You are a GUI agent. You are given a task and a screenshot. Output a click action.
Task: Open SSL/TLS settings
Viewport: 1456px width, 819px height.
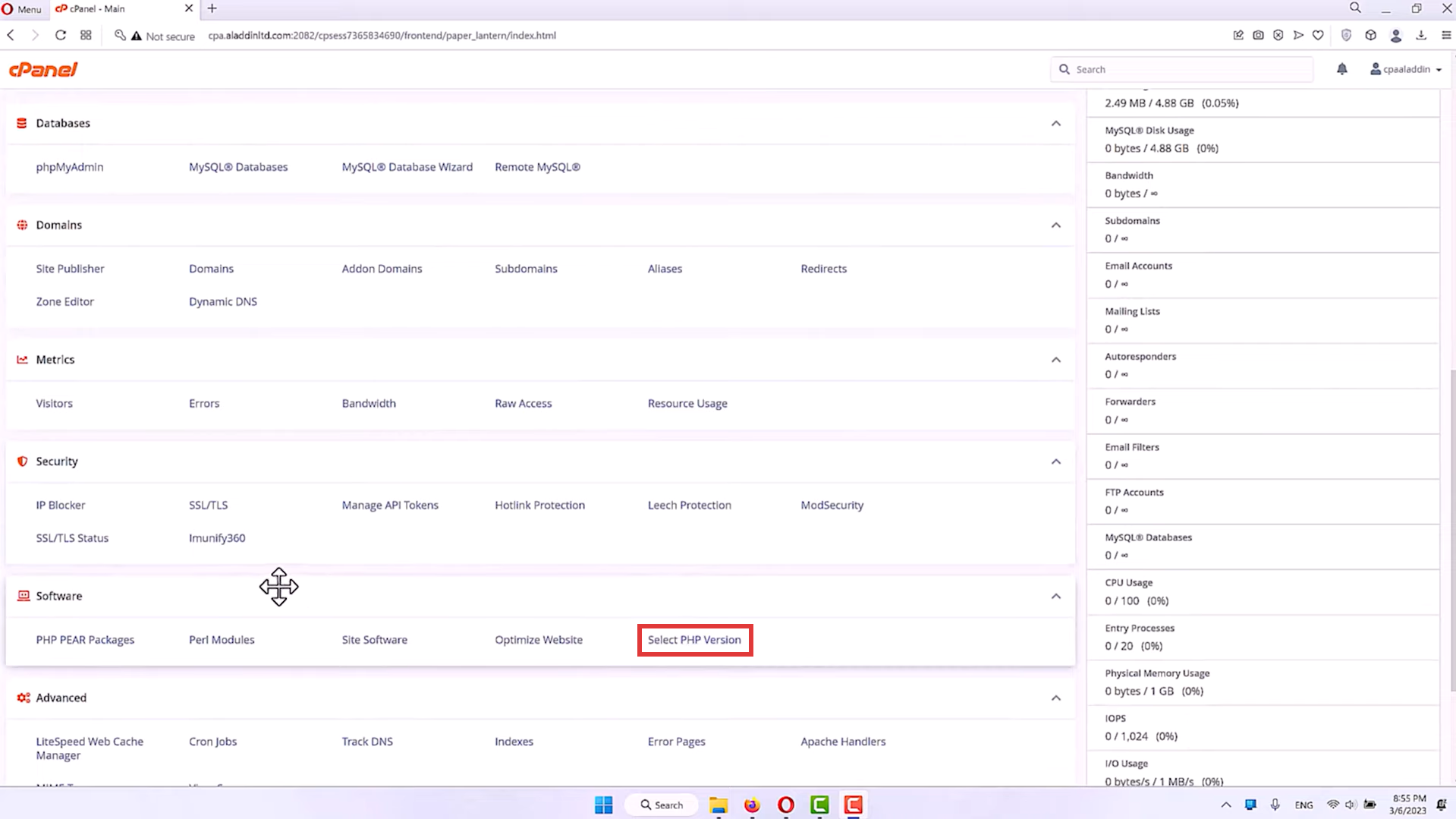[x=208, y=505]
